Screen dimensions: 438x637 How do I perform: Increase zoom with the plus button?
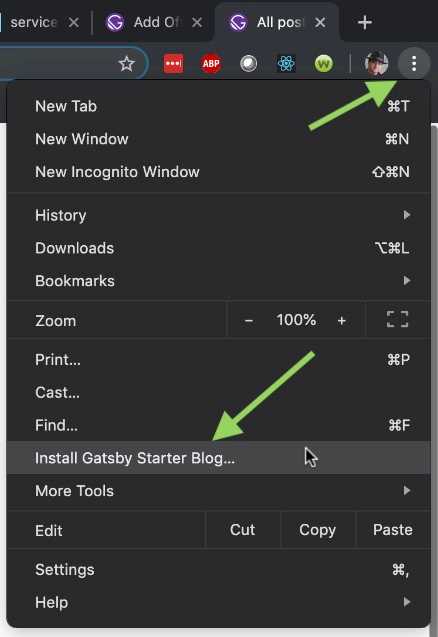(x=341, y=321)
